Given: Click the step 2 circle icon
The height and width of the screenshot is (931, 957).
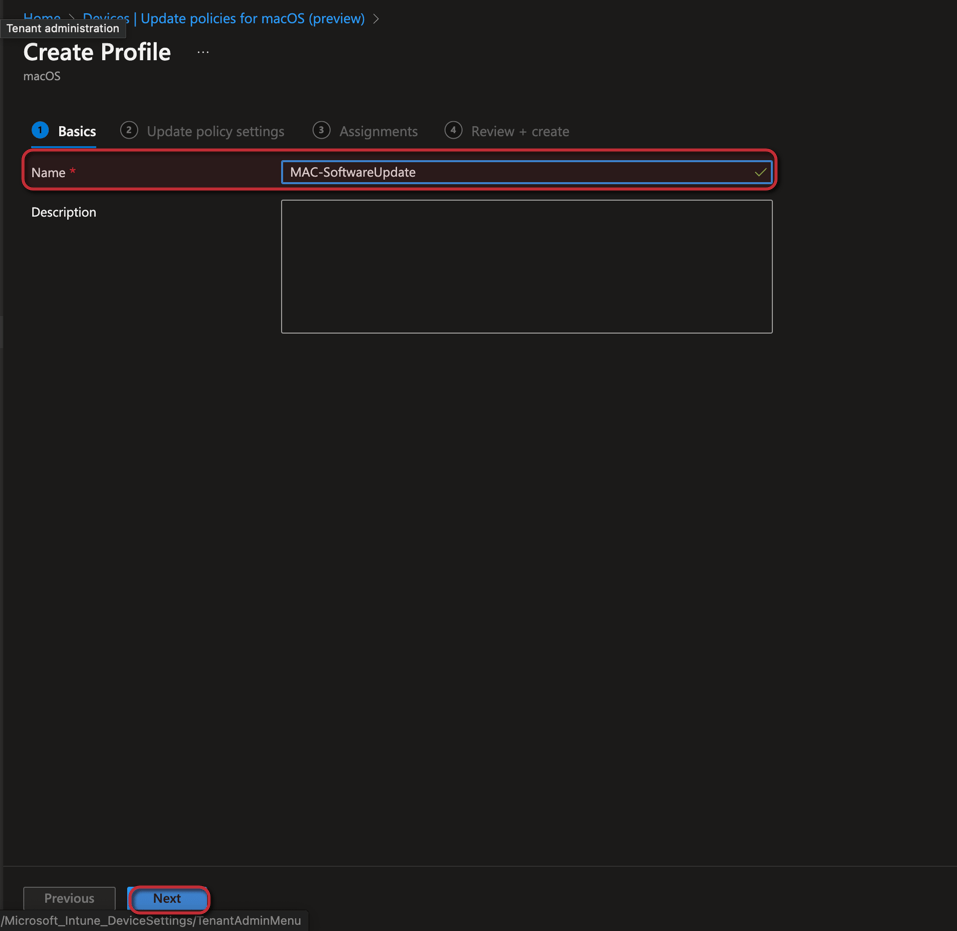Looking at the screenshot, I should pyautogui.click(x=129, y=130).
